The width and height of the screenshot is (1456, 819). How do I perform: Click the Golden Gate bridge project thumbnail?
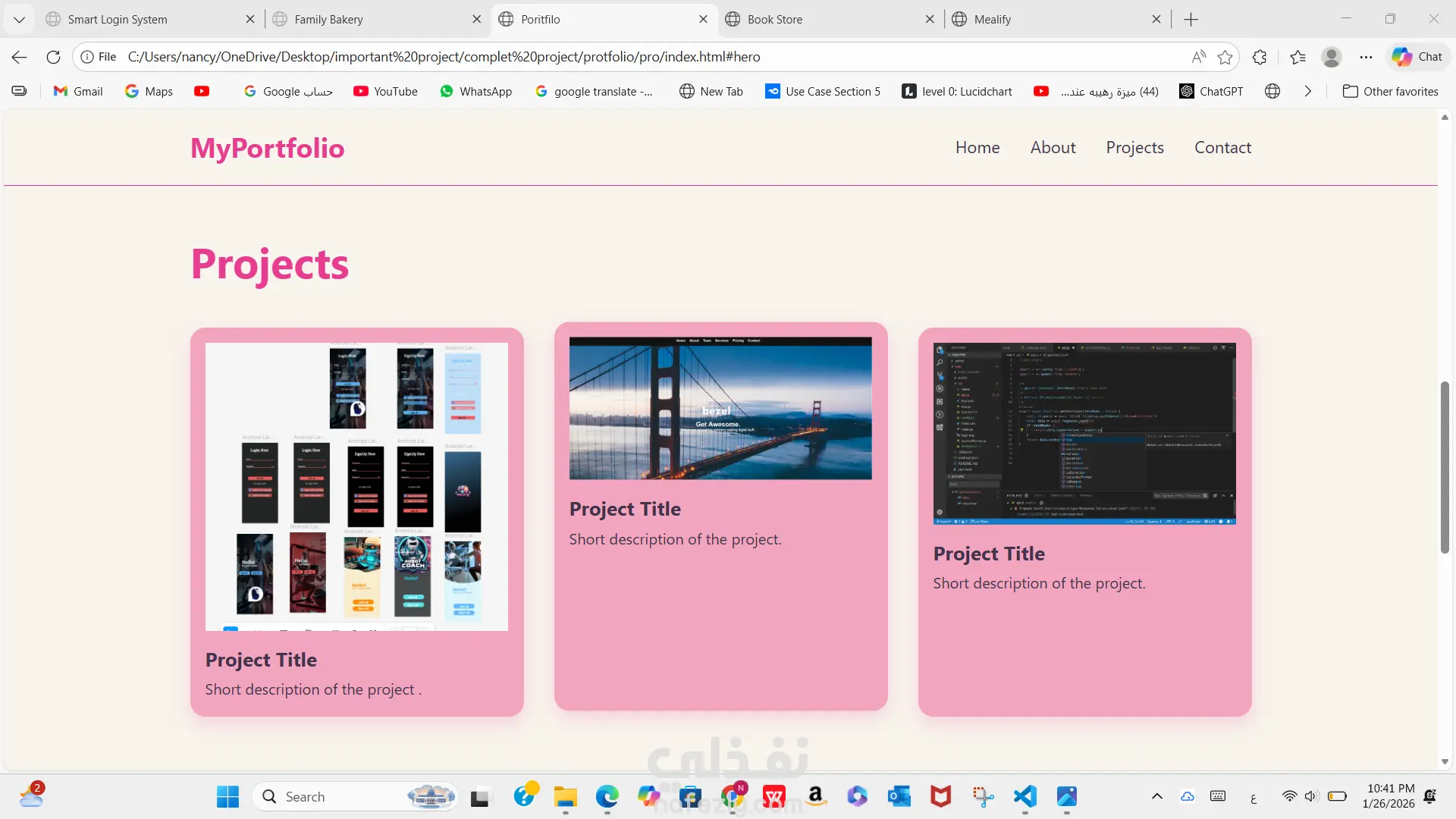(x=720, y=408)
